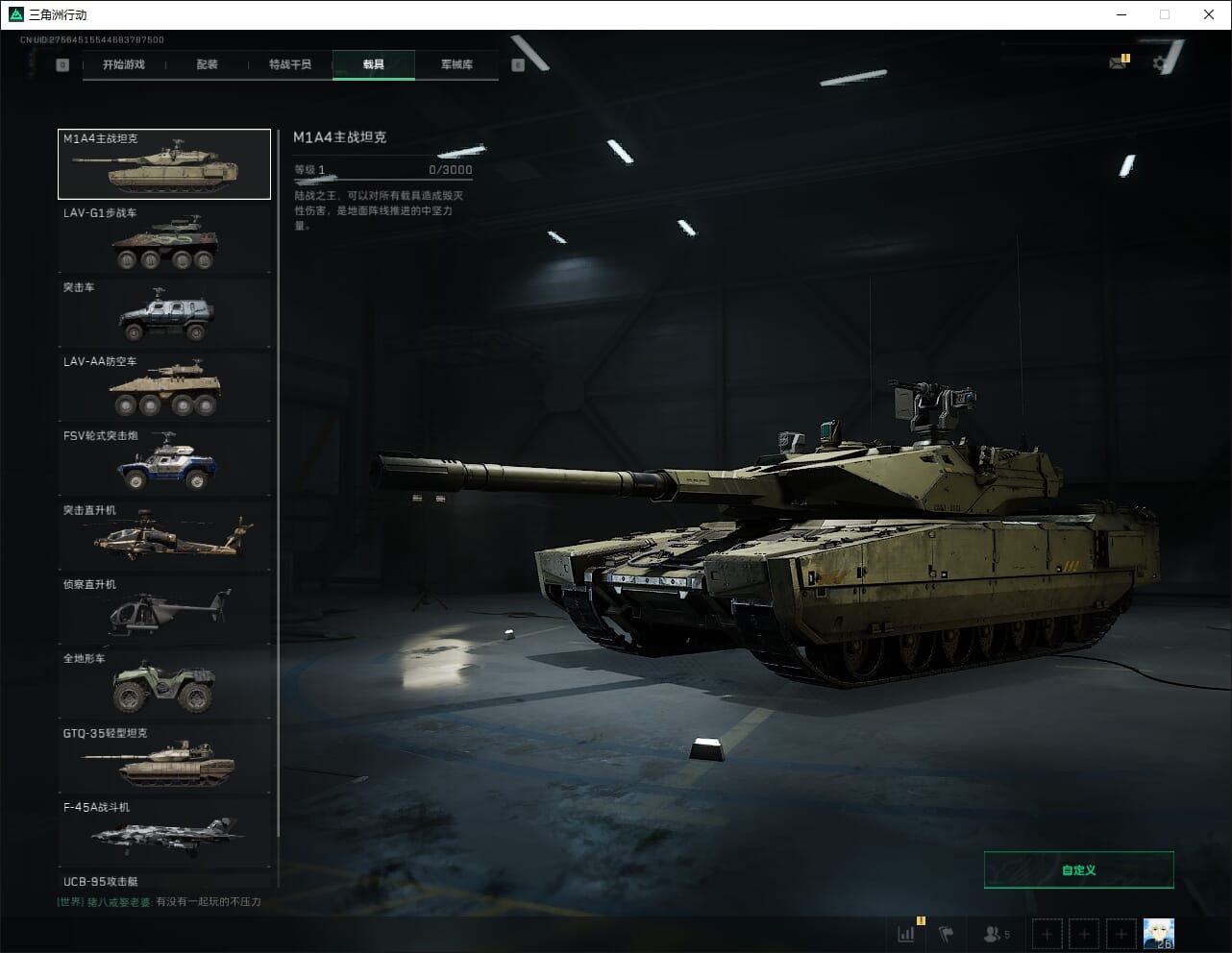Screen dimensions: 1232x953
Task: Click the vehicle list scrollbar
Action: tap(279, 480)
